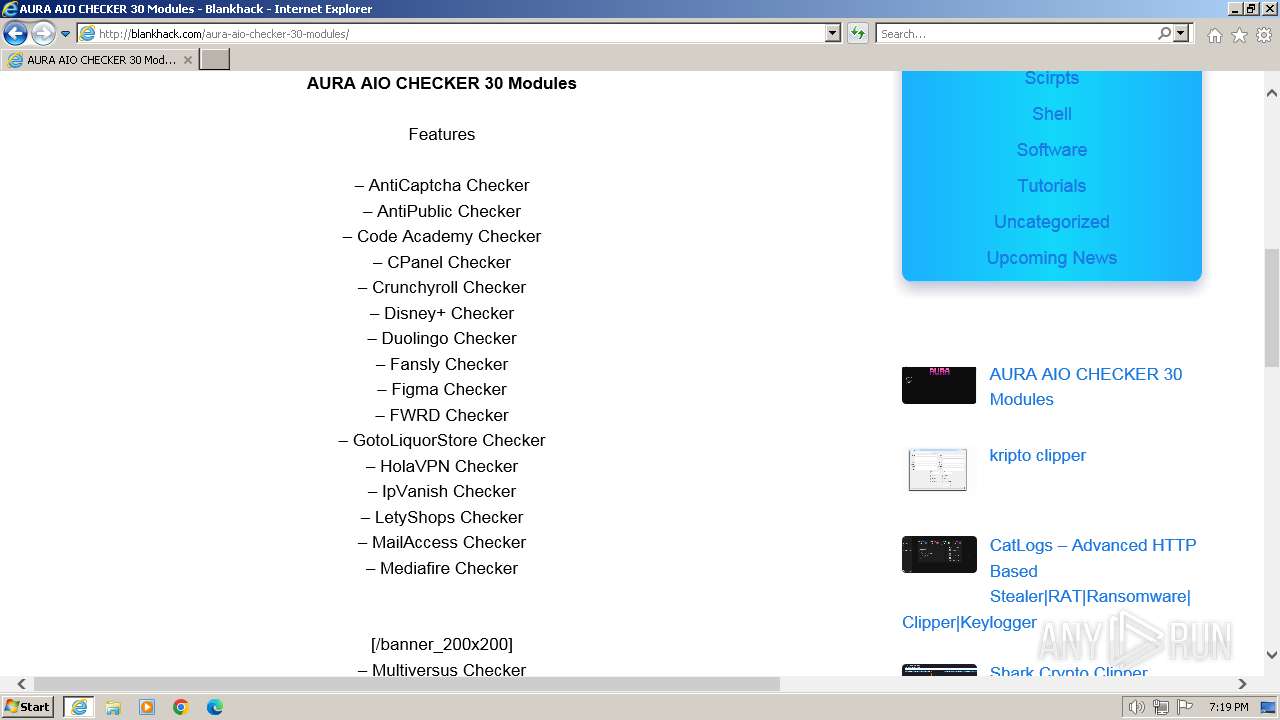Open the Tools gear icon
Viewport: 1280px width, 720px height.
(1264, 35)
